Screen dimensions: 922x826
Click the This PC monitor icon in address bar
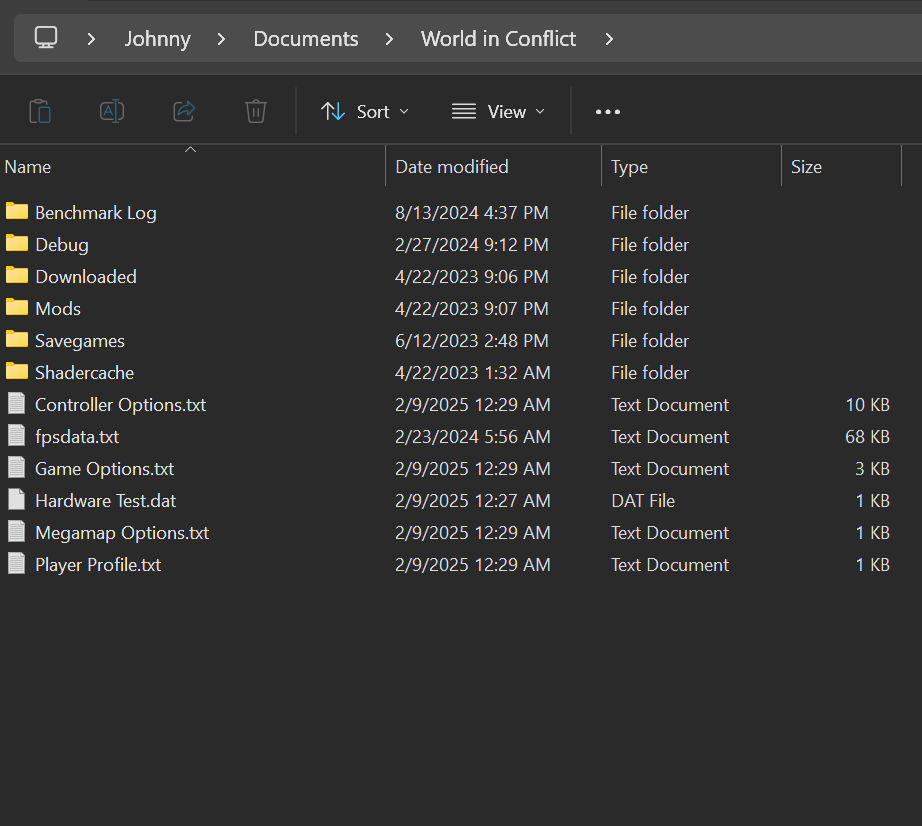pos(46,38)
